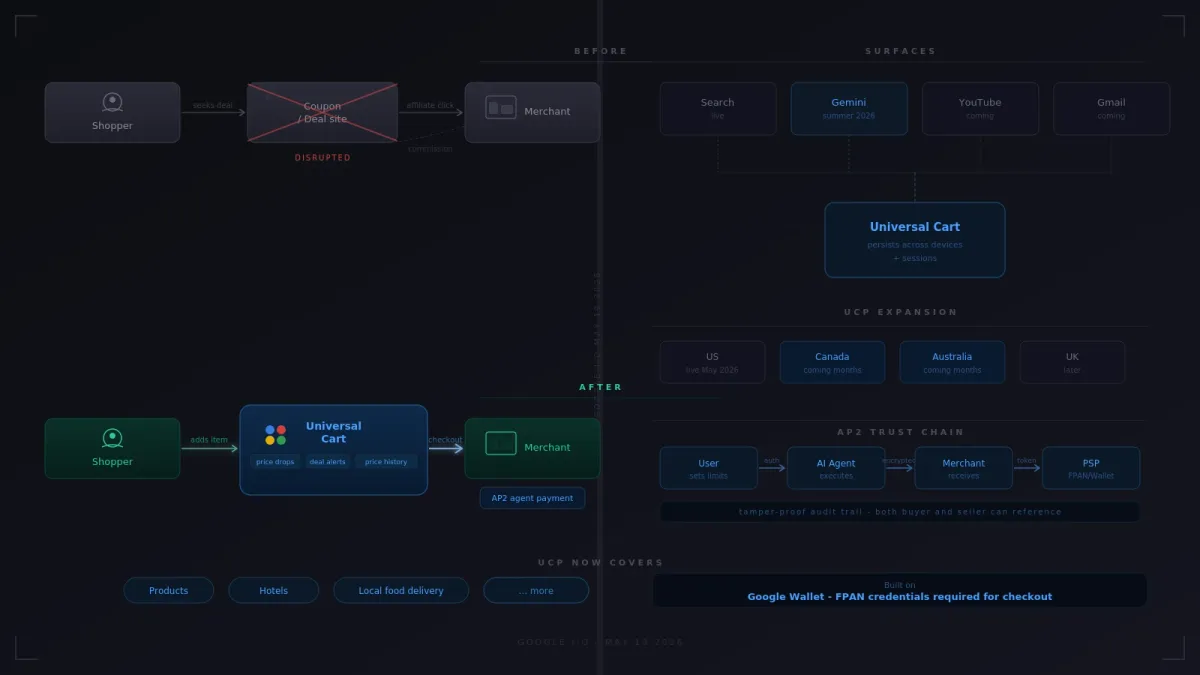Click the UCP EXPANSION heading

(901, 312)
